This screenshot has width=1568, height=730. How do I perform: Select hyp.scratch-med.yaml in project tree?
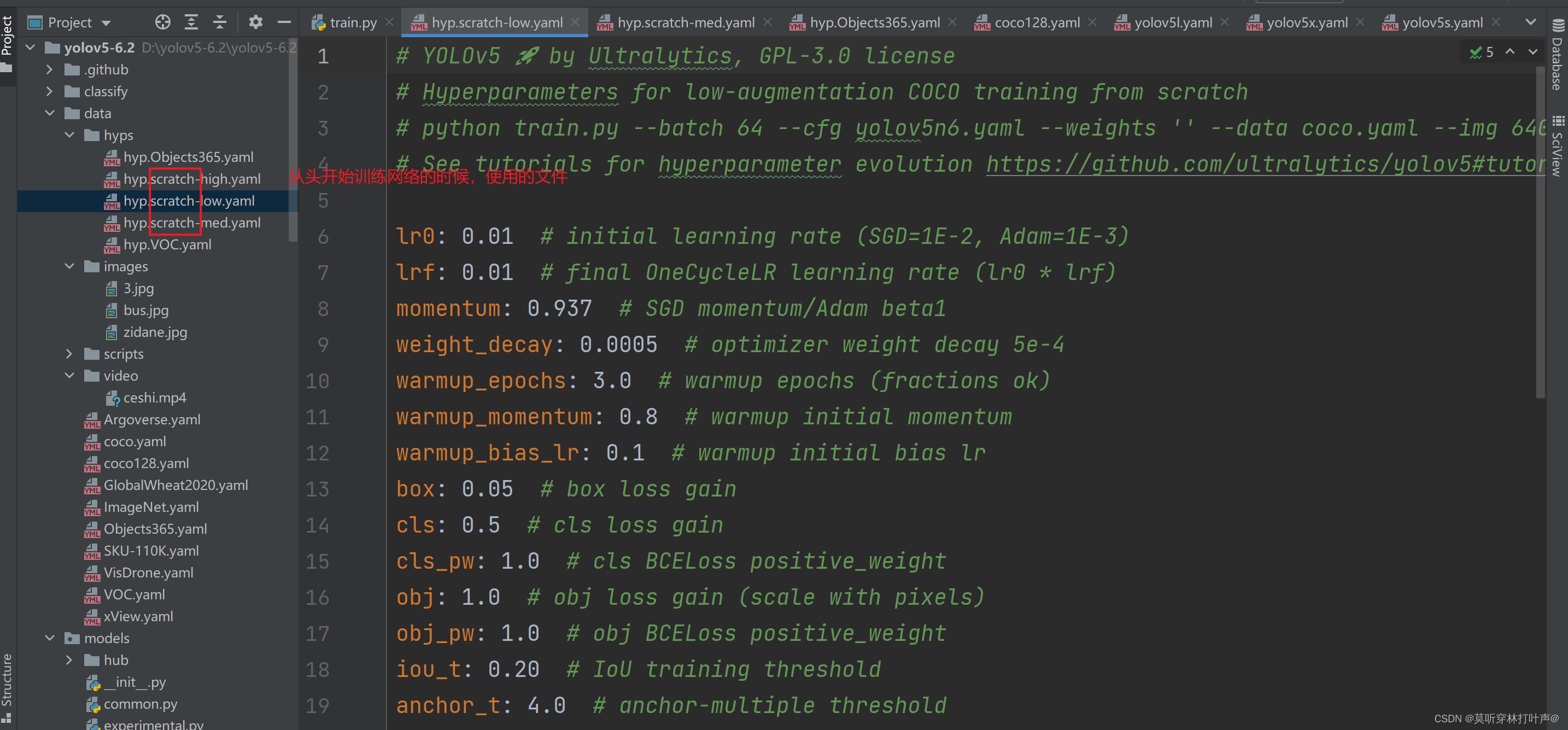coord(192,223)
